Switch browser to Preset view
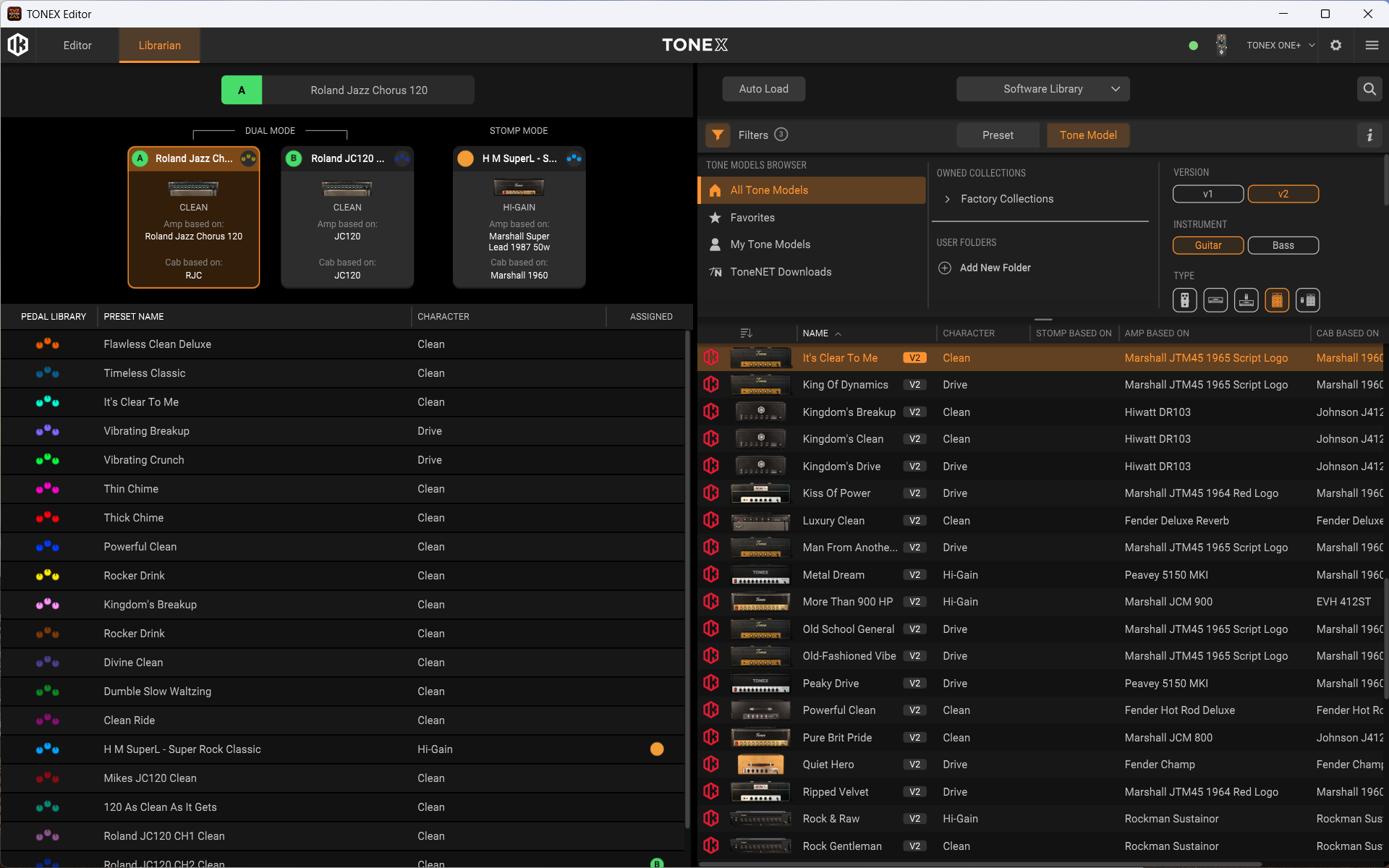Screen dimensions: 1389x868 [998, 135]
